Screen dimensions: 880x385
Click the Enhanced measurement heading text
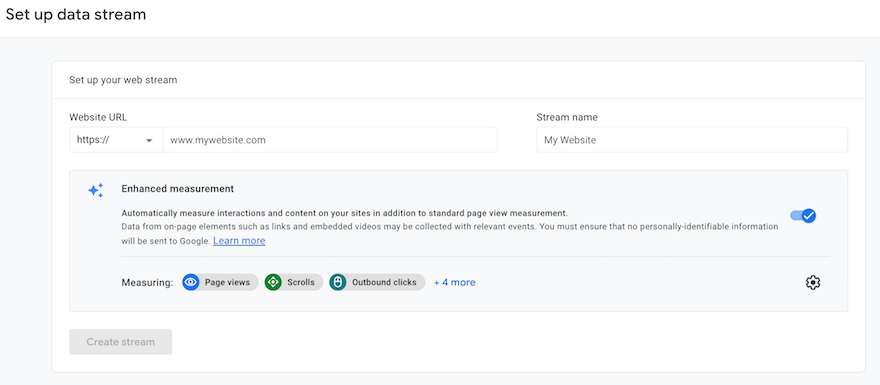point(177,189)
